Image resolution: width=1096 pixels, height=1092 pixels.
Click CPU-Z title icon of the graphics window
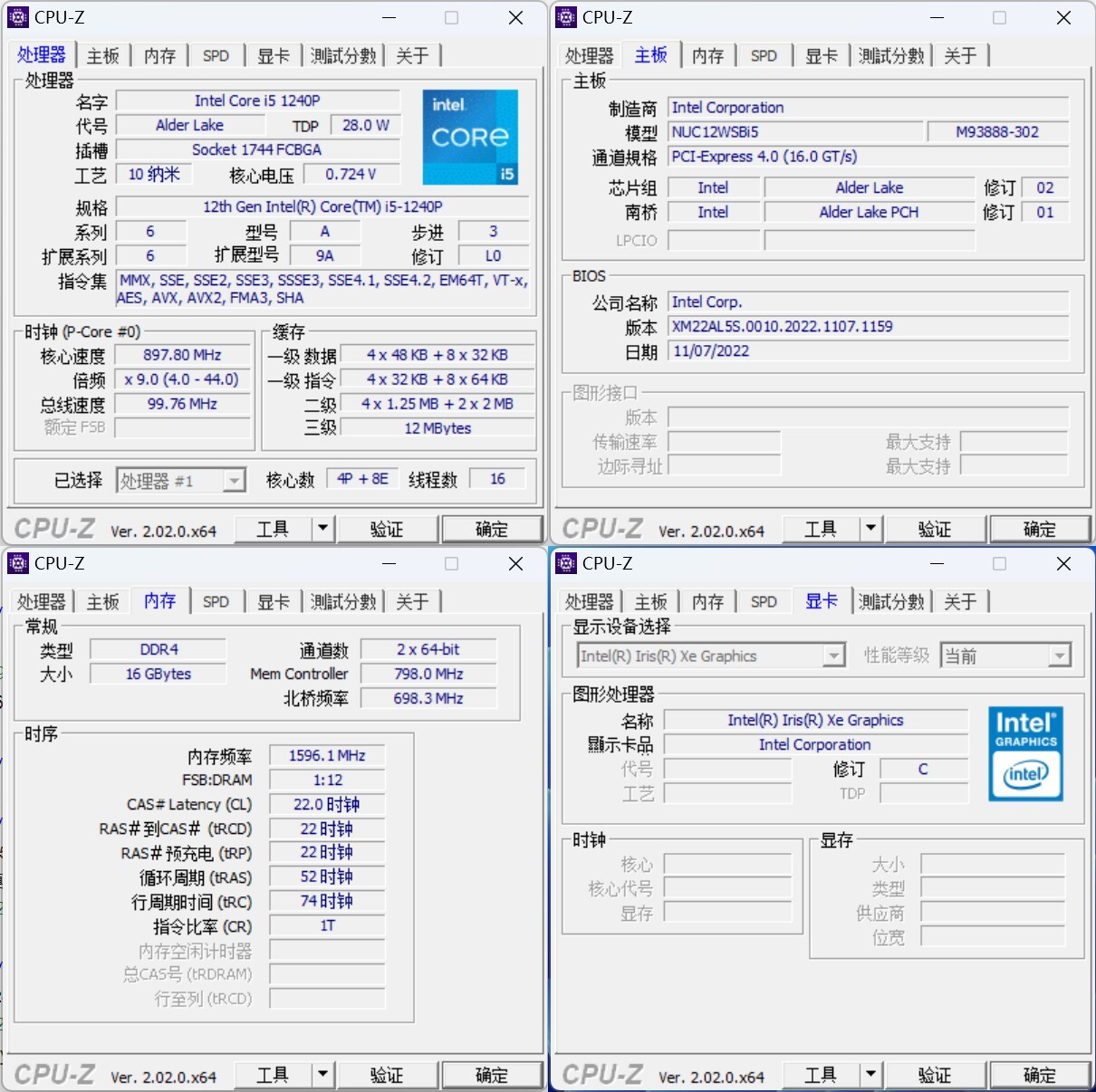click(x=566, y=563)
